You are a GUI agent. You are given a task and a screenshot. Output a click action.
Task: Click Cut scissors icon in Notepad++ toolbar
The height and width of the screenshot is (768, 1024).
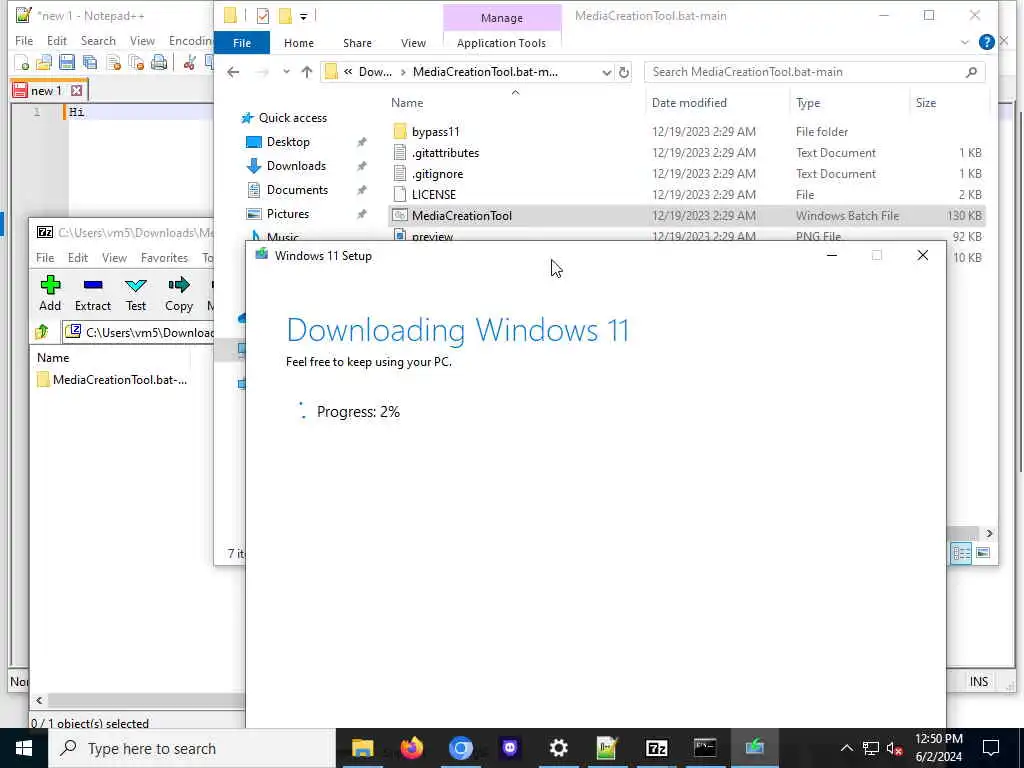tap(189, 63)
